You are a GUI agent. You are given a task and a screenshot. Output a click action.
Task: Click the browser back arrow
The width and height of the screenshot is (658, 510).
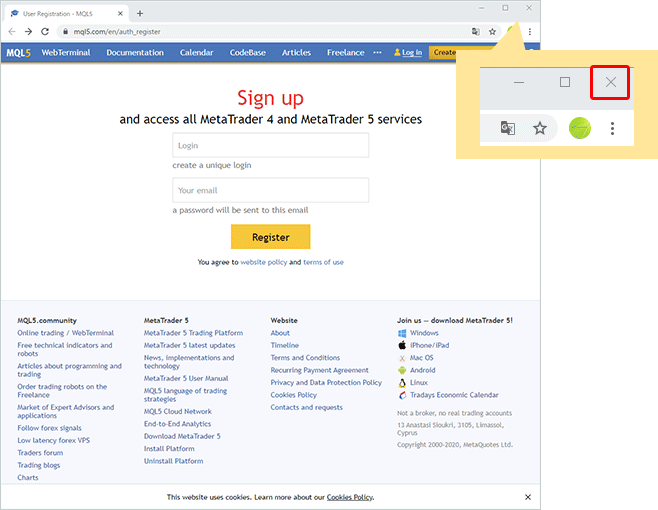coord(12,31)
